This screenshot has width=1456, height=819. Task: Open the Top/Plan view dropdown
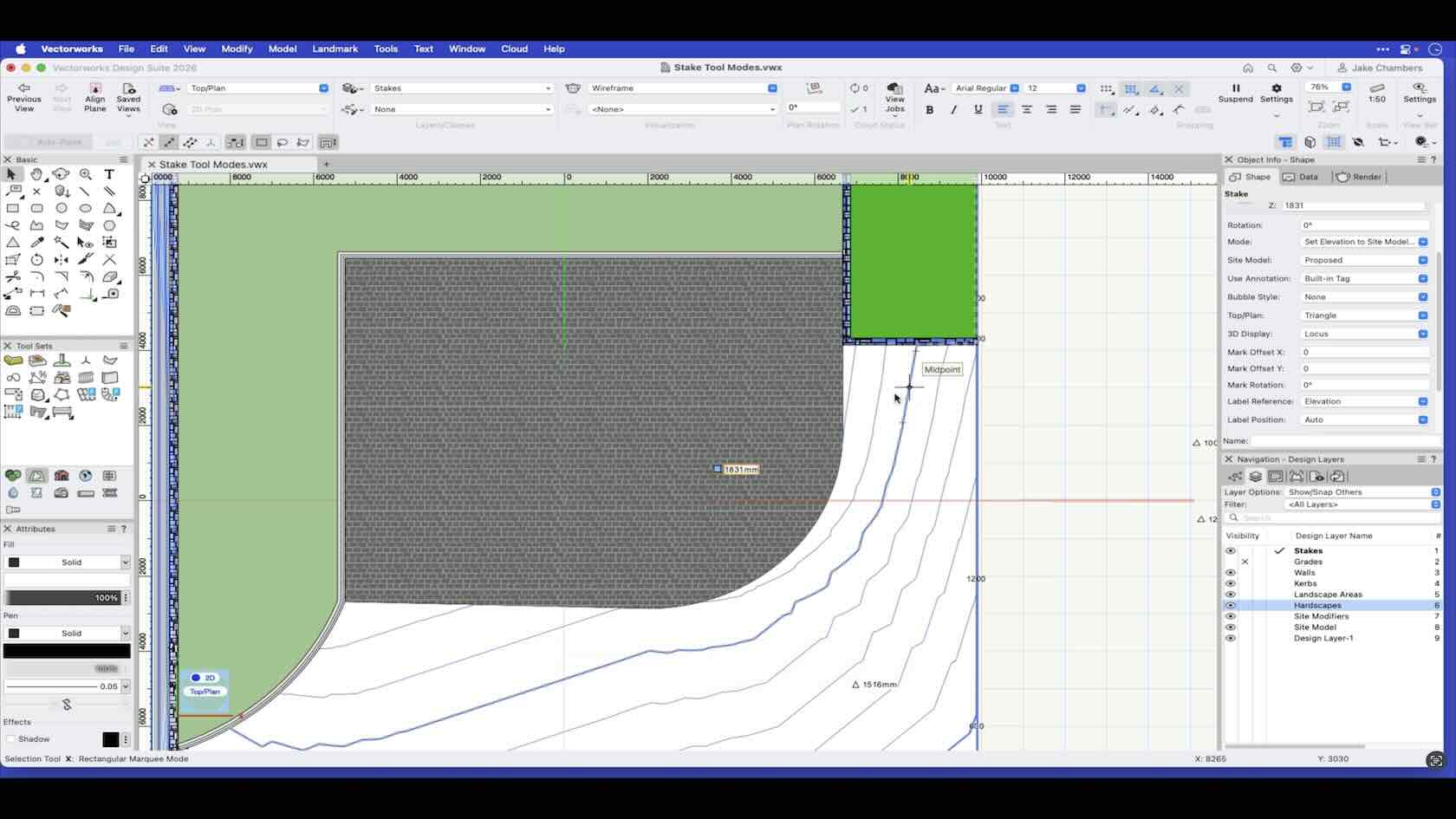click(258, 88)
